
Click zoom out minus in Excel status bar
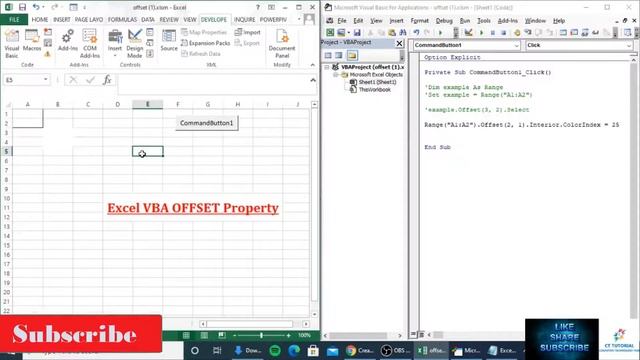[x=235, y=336]
